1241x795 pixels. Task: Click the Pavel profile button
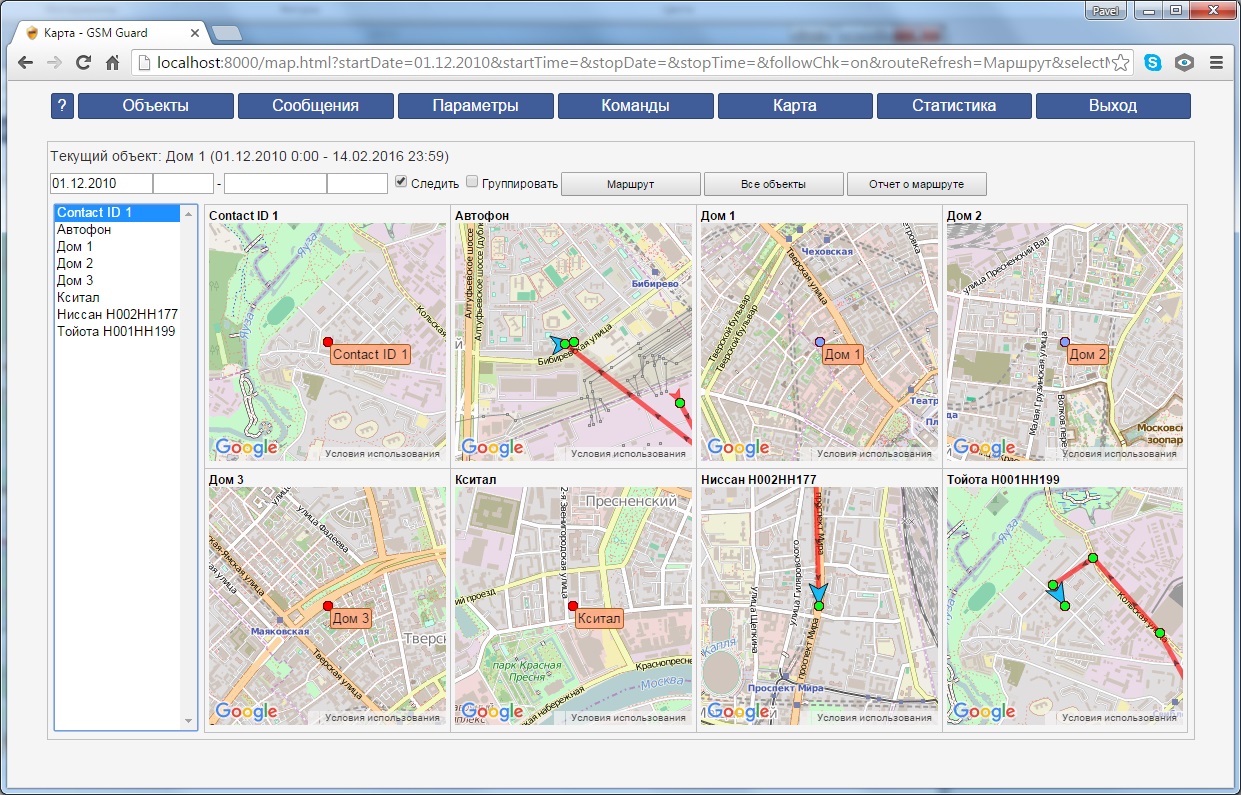click(1105, 10)
